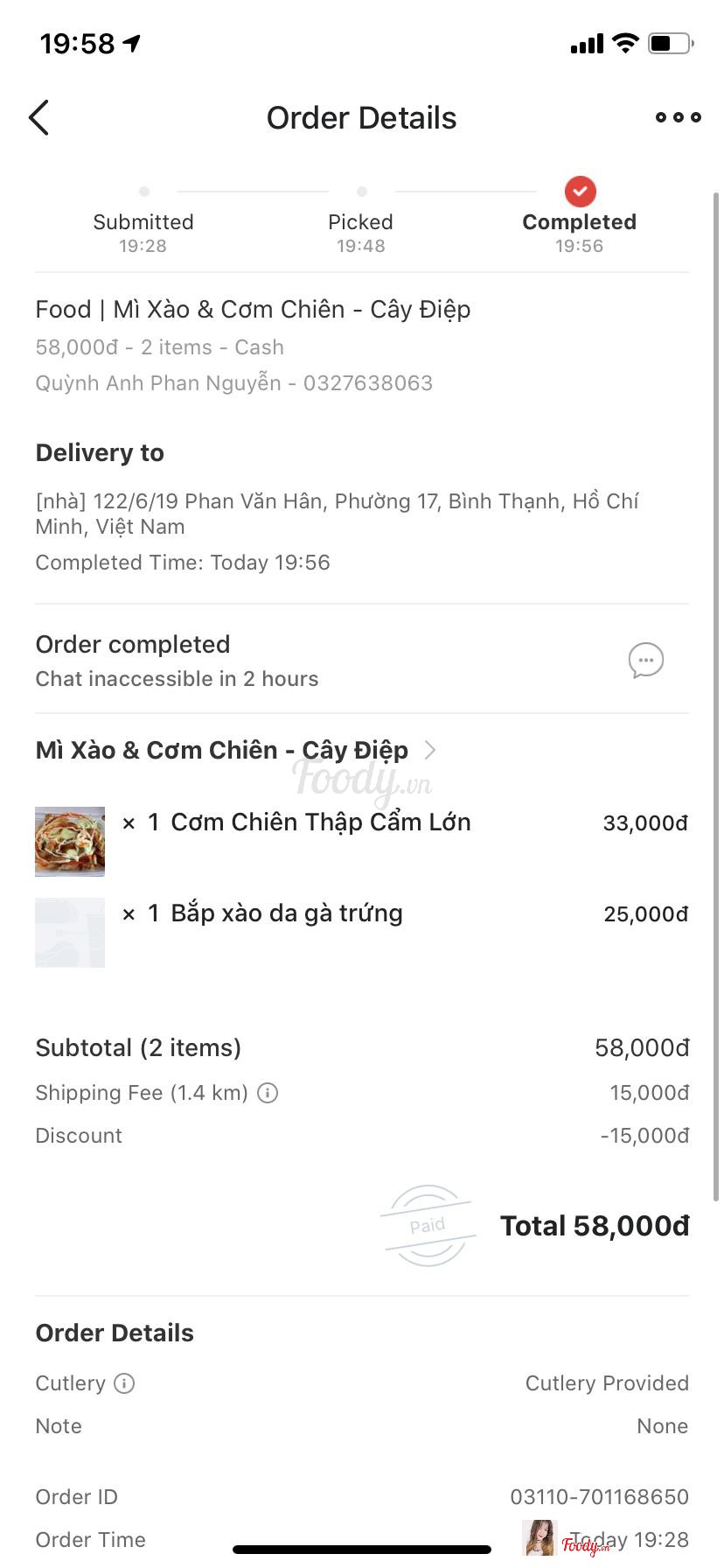
Task: Open Mì Xào & Cơm Chiên restaurant page
Action: (x=221, y=751)
